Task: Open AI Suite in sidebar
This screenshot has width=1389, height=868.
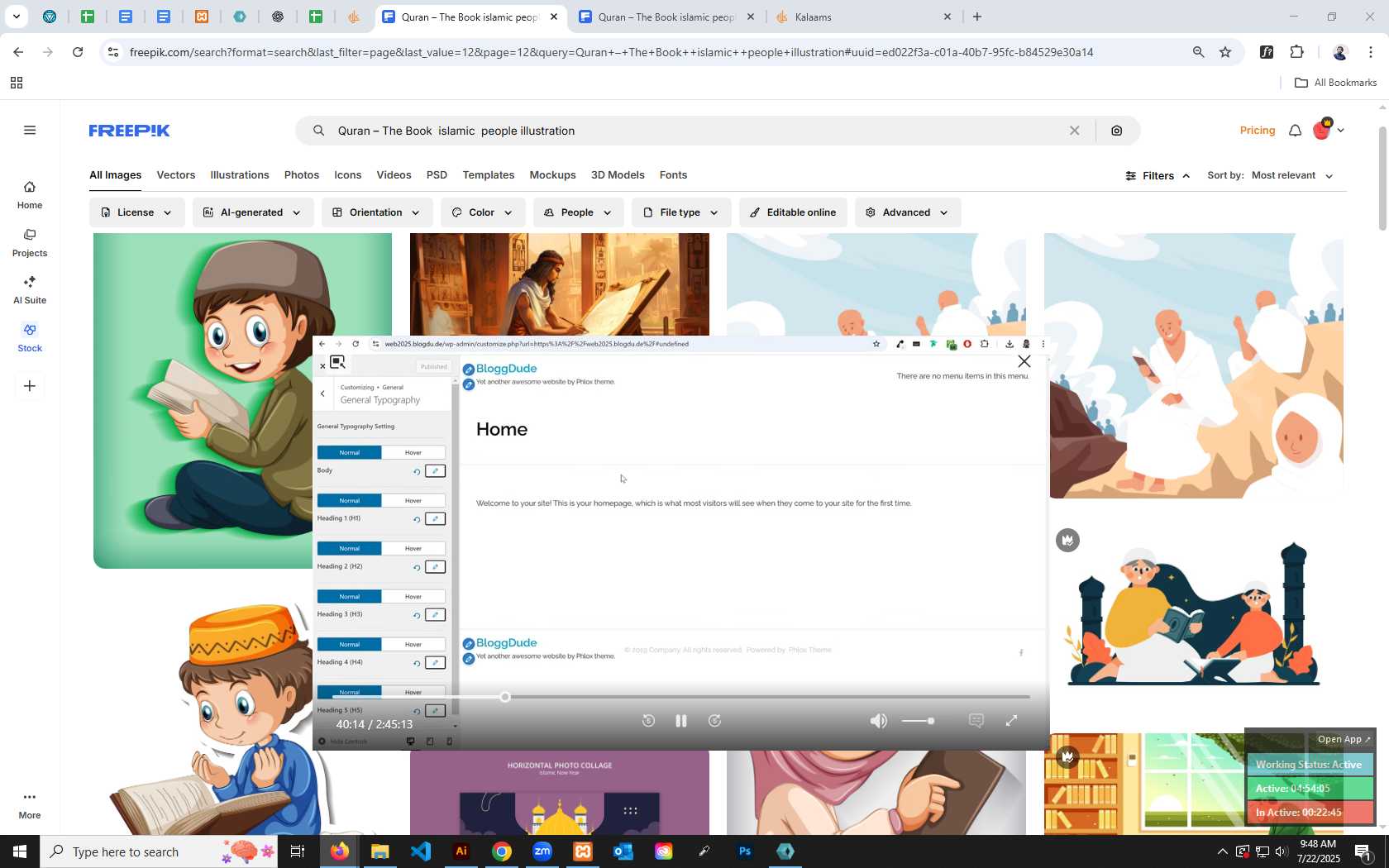Action: click(x=30, y=290)
